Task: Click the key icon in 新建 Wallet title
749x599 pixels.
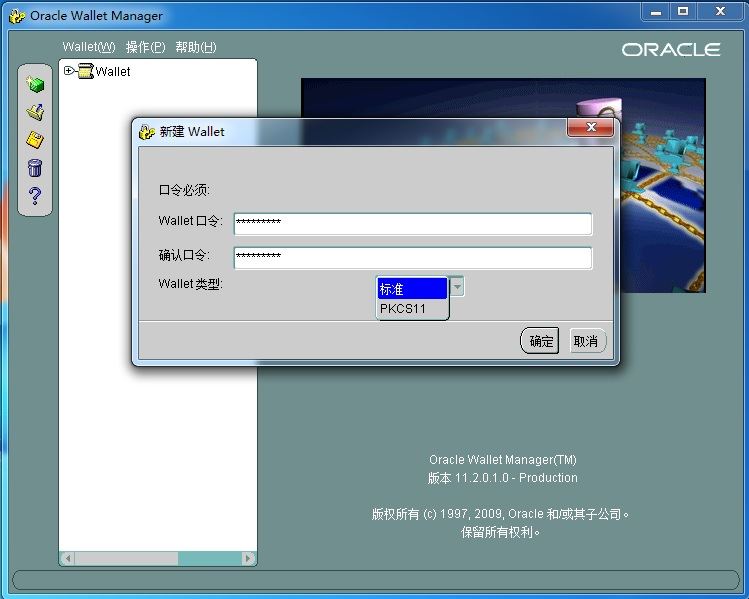Action: coord(147,132)
